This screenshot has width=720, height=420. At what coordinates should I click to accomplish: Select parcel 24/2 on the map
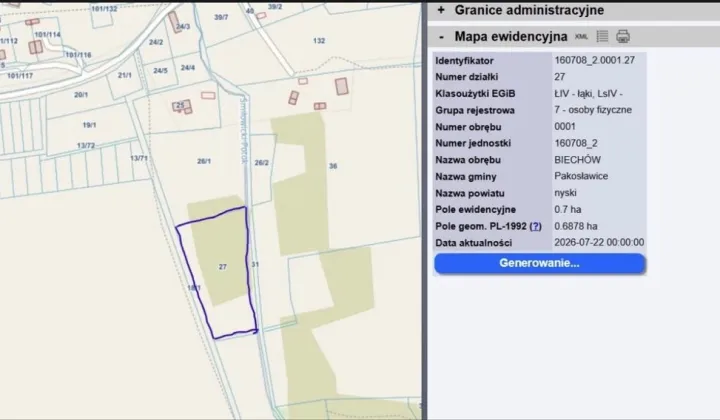tap(156, 42)
